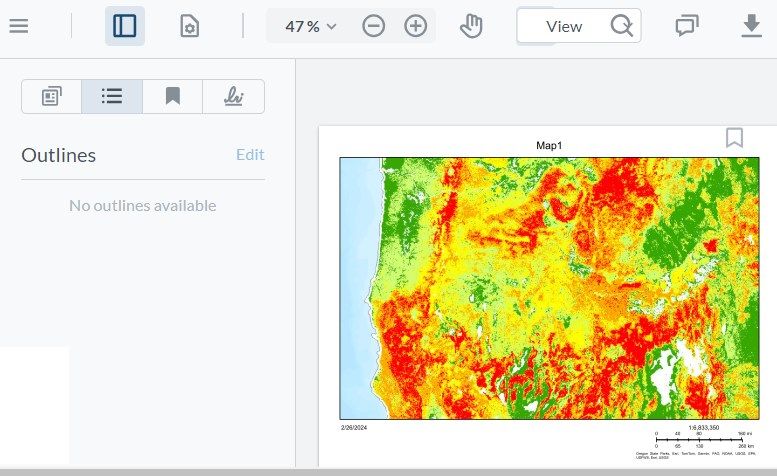Switch to signatures sidebar tab
The width and height of the screenshot is (777, 476).
click(x=233, y=96)
